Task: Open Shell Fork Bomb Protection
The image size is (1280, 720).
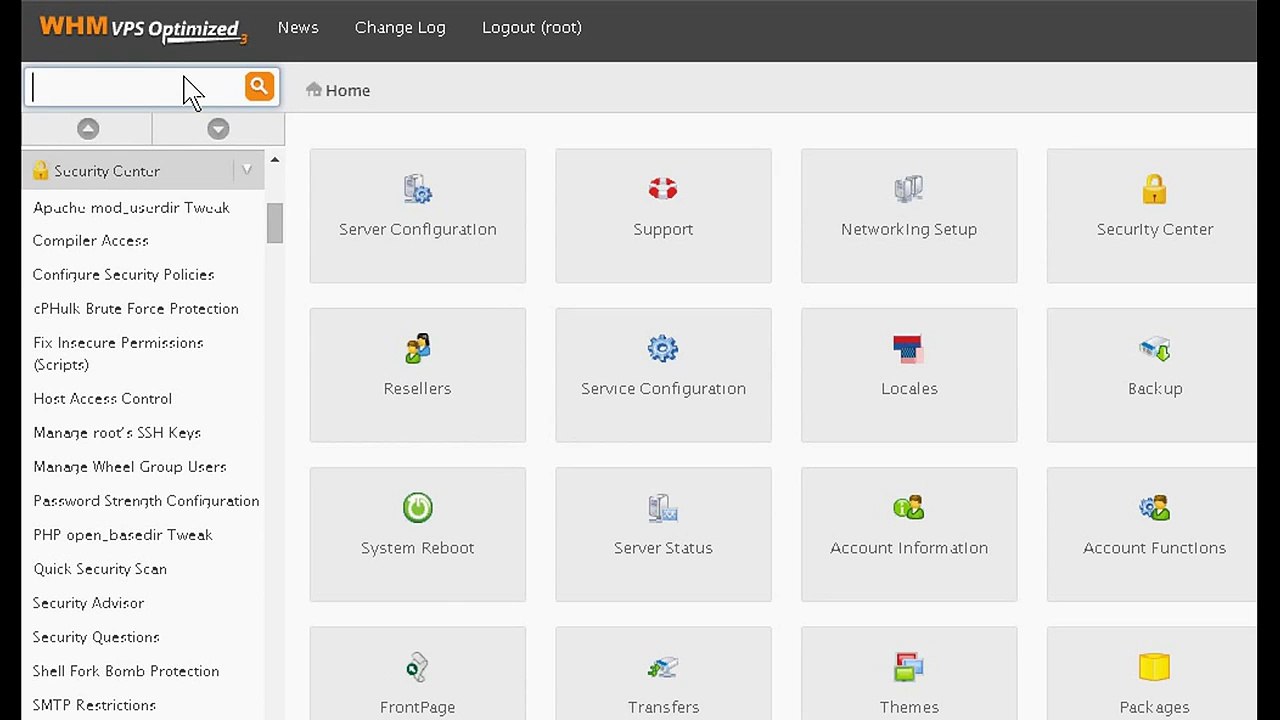Action: click(126, 671)
